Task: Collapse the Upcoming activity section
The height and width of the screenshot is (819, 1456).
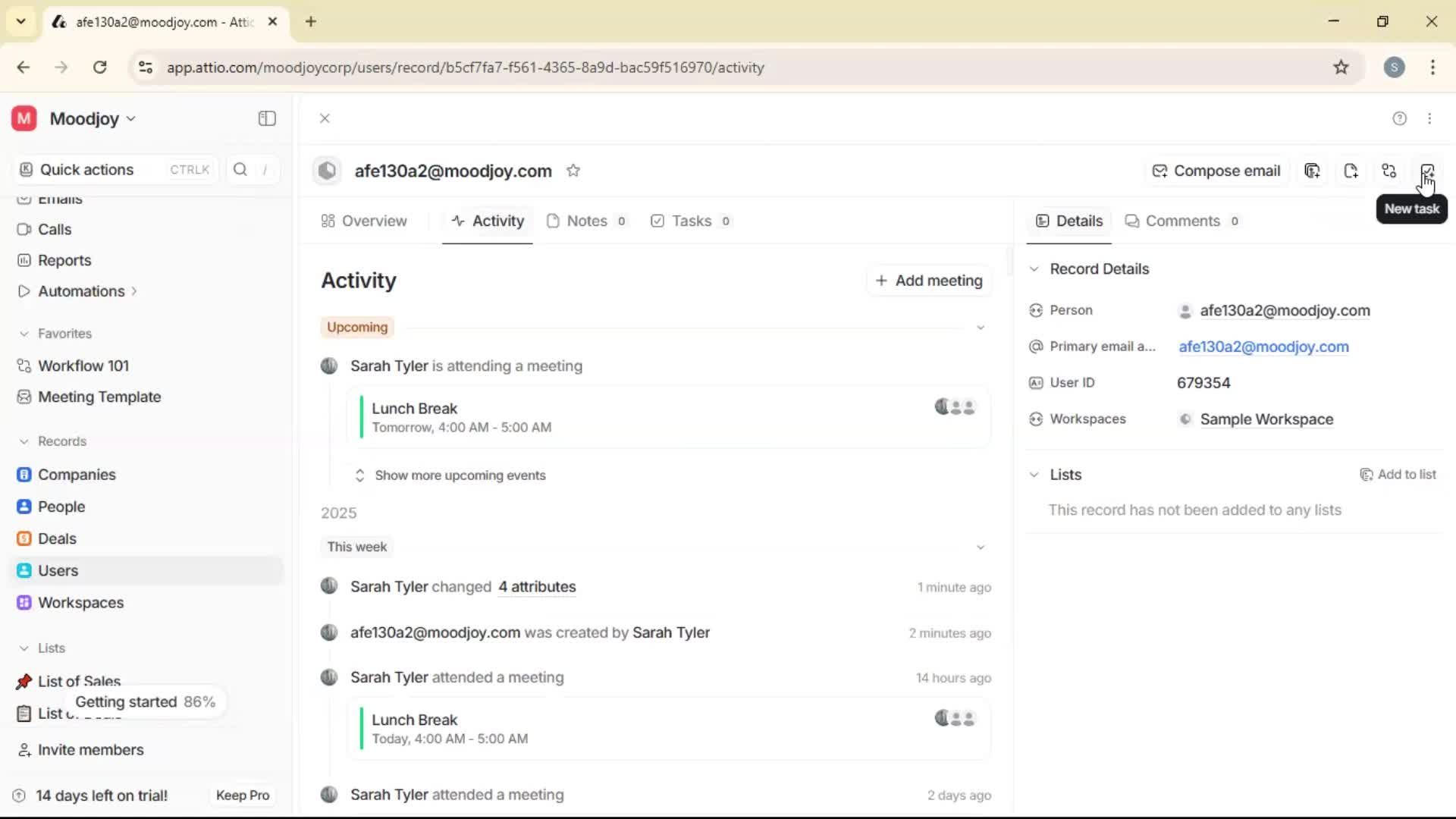Action: tap(981, 327)
